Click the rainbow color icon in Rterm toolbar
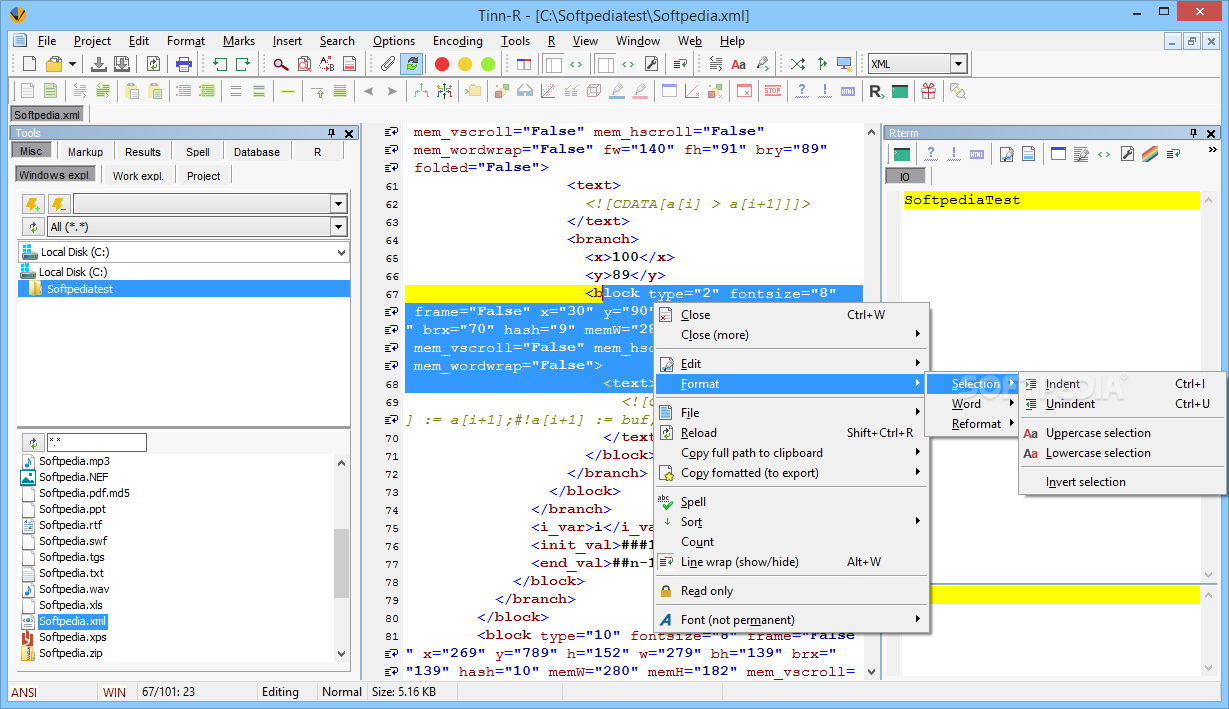The height and width of the screenshot is (709, 1229). [x=1151, y=154]
